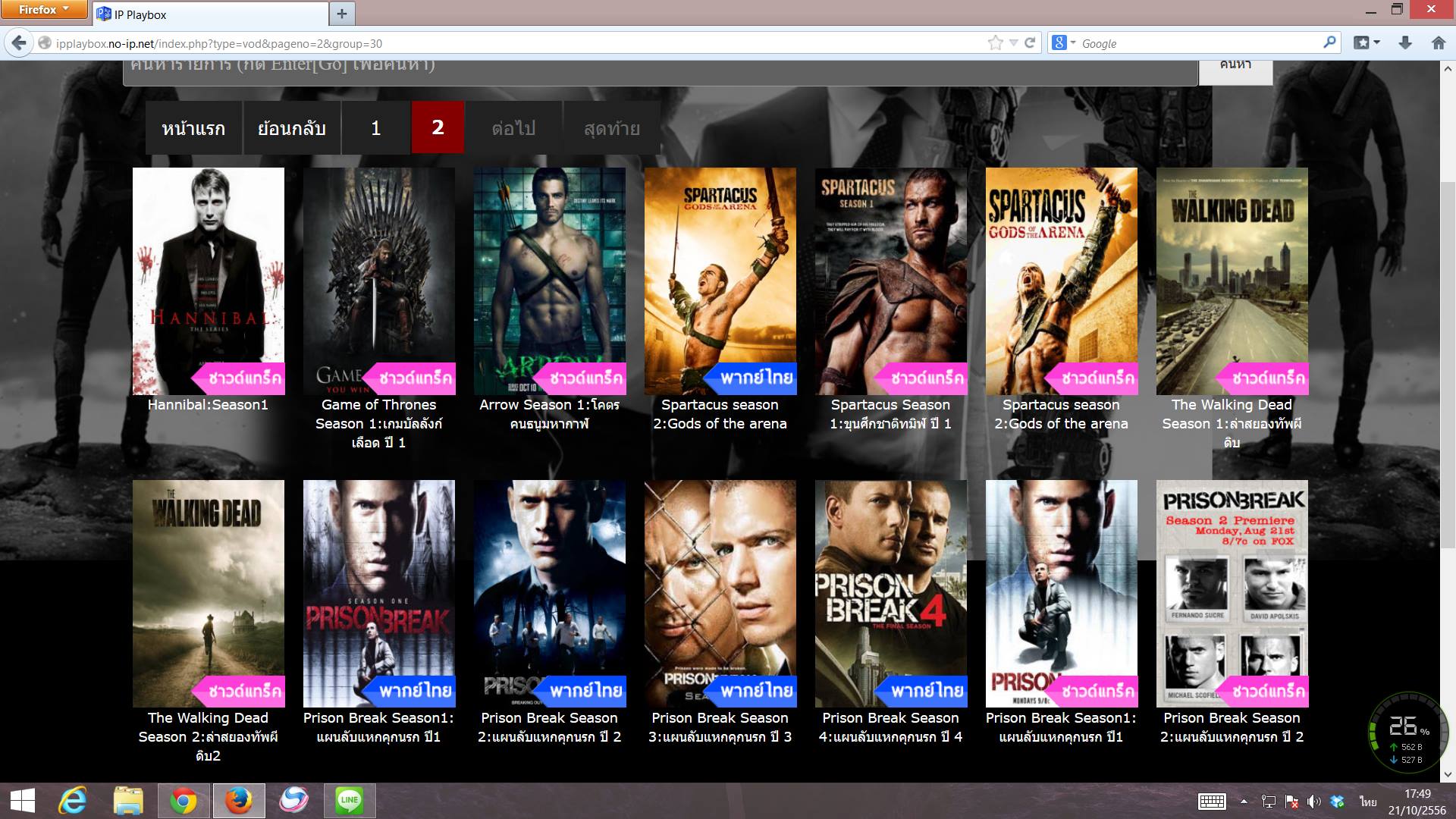1456x819 pixels.
Task: Open URL history dropdown arrow
Action: pos(1013,43)
